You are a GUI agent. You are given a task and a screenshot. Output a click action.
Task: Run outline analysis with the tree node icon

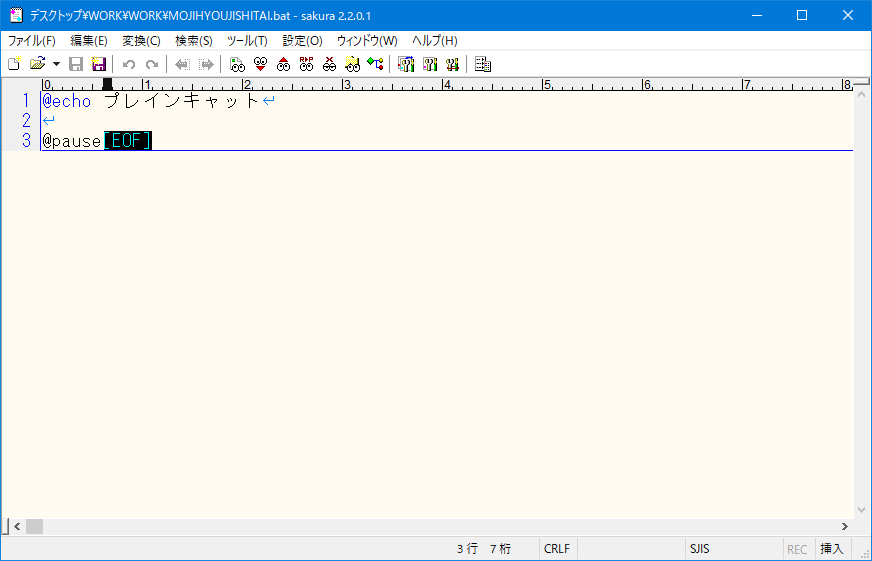pos(375,64)
